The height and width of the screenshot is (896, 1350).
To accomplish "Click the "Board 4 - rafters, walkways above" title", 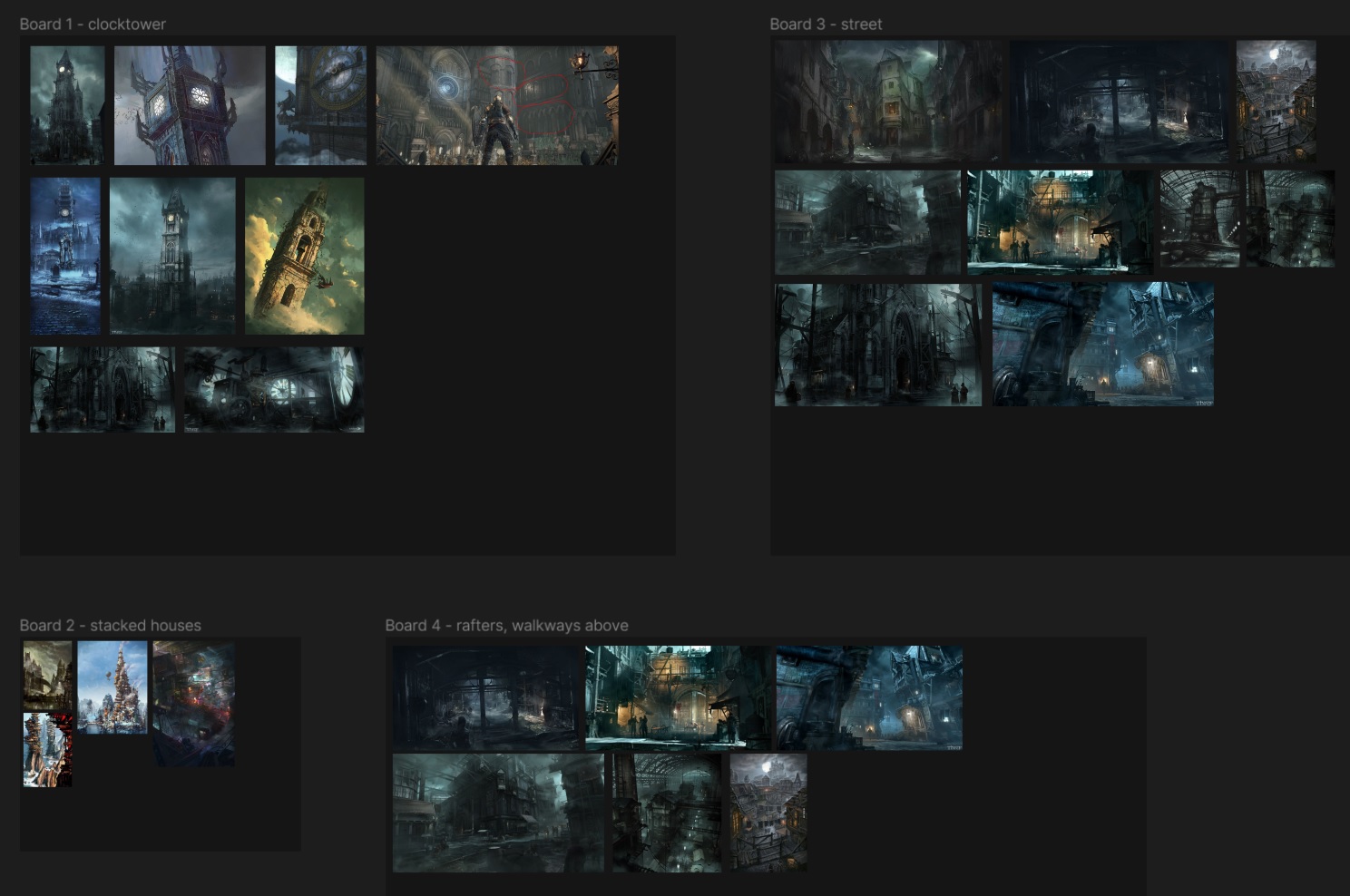I will pos(506,626).
